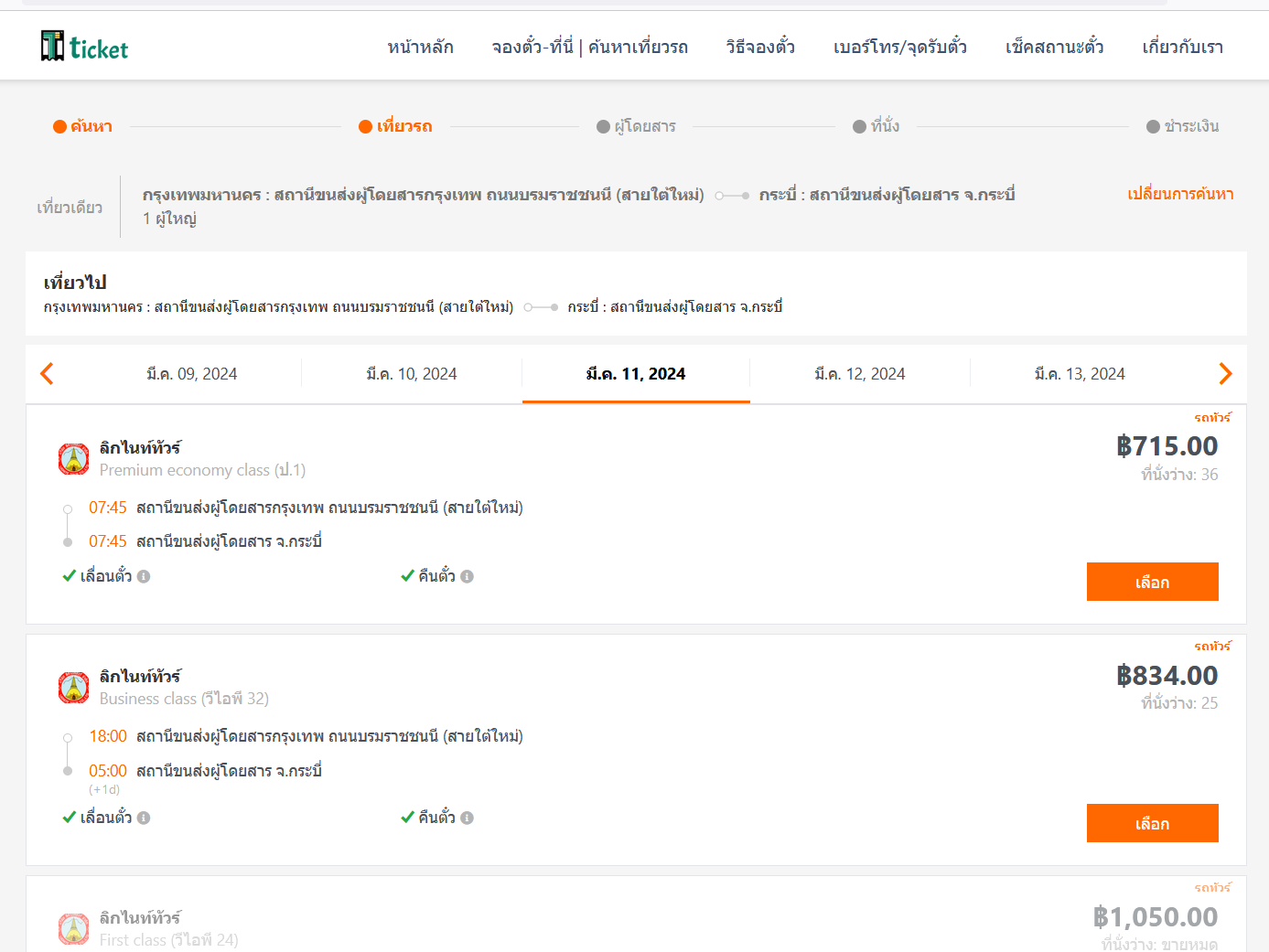Image resolution: width=1269 pixels, height=952 pixels.
Task: Open วิธีจองตั๋ว menu item
Action: (x=759, y=48)
